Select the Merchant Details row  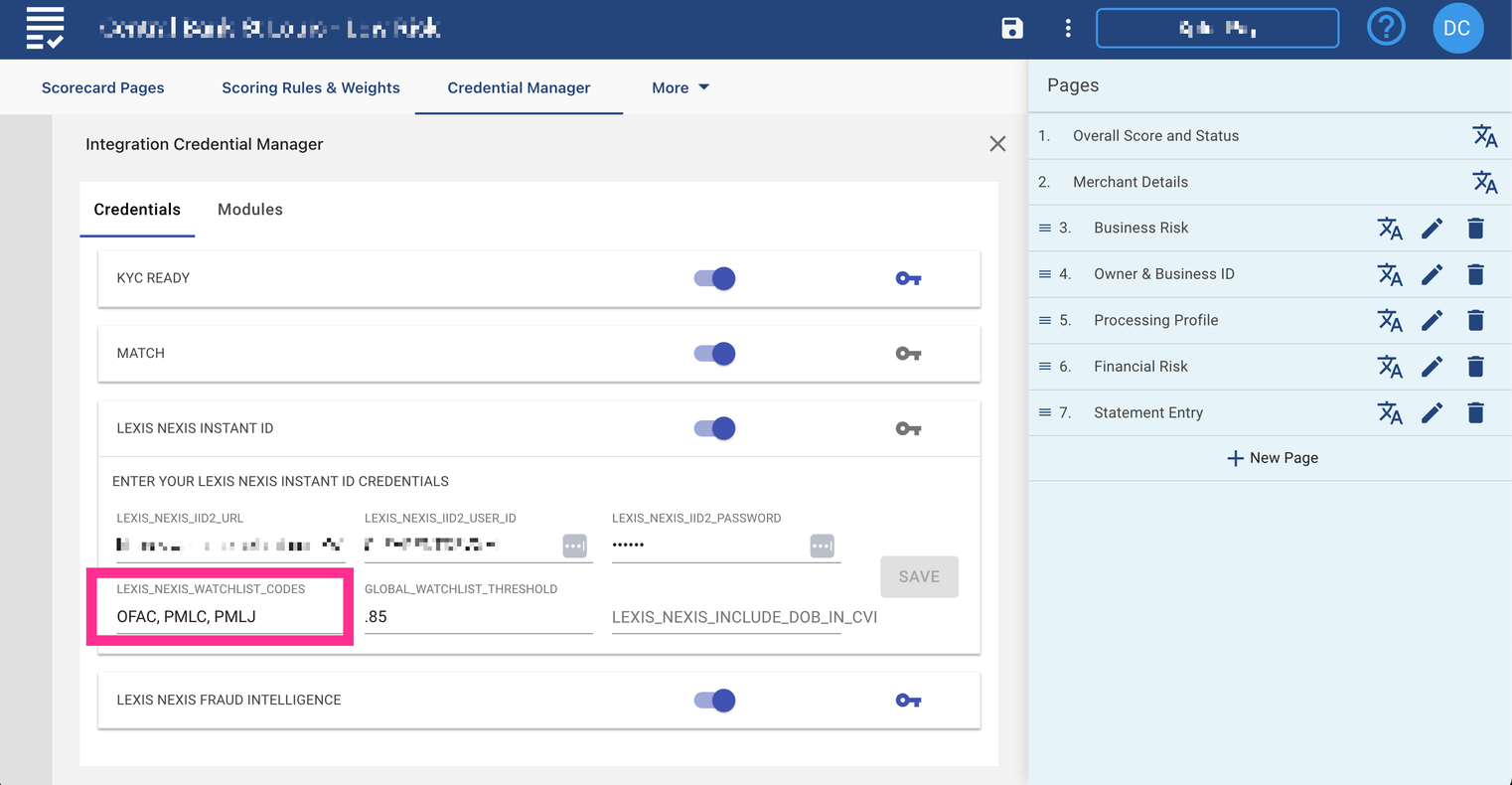pyautogui.click(x=1270, y=182)
